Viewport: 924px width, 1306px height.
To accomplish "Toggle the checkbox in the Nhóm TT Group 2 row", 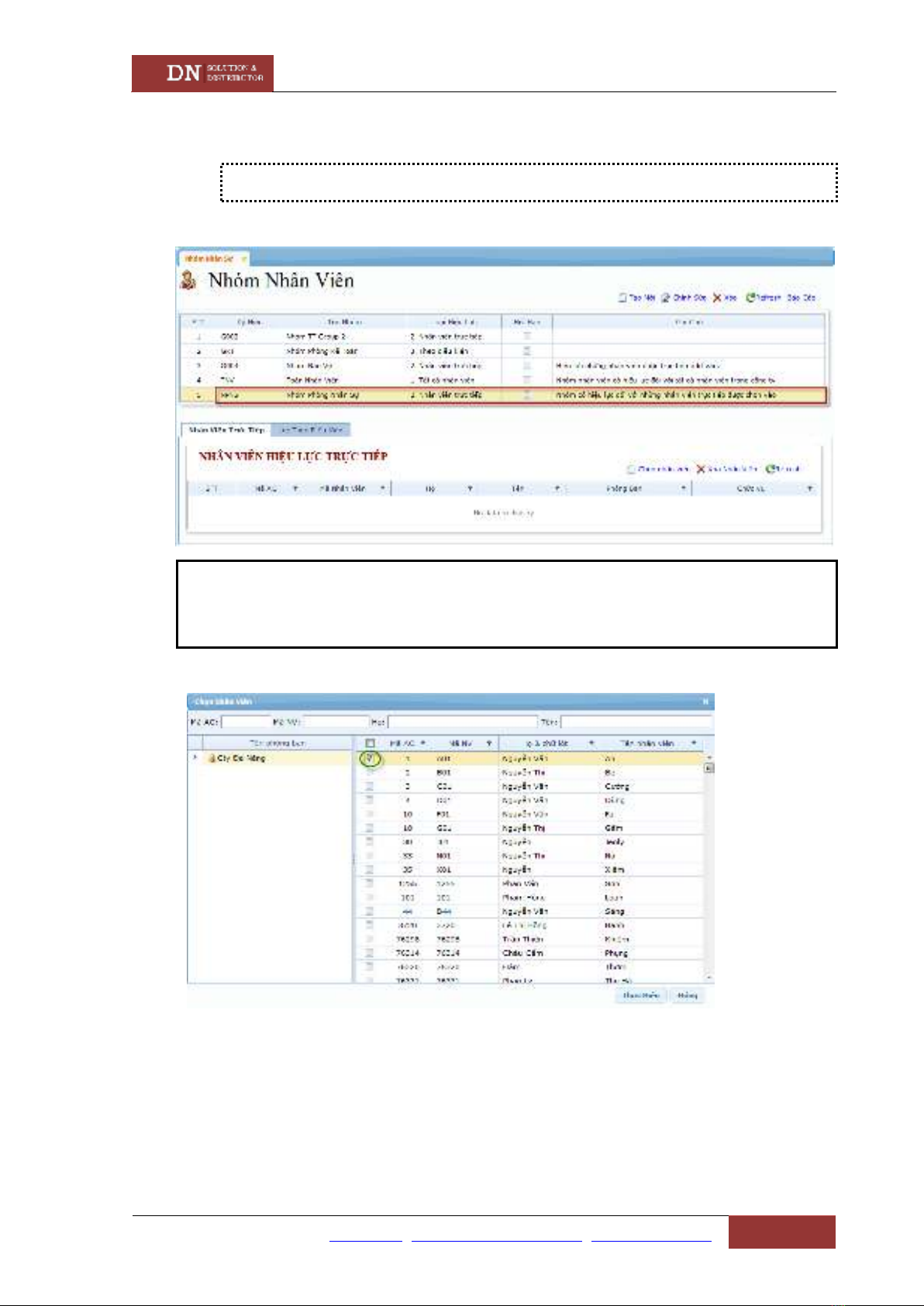I will tap(527, 336).
